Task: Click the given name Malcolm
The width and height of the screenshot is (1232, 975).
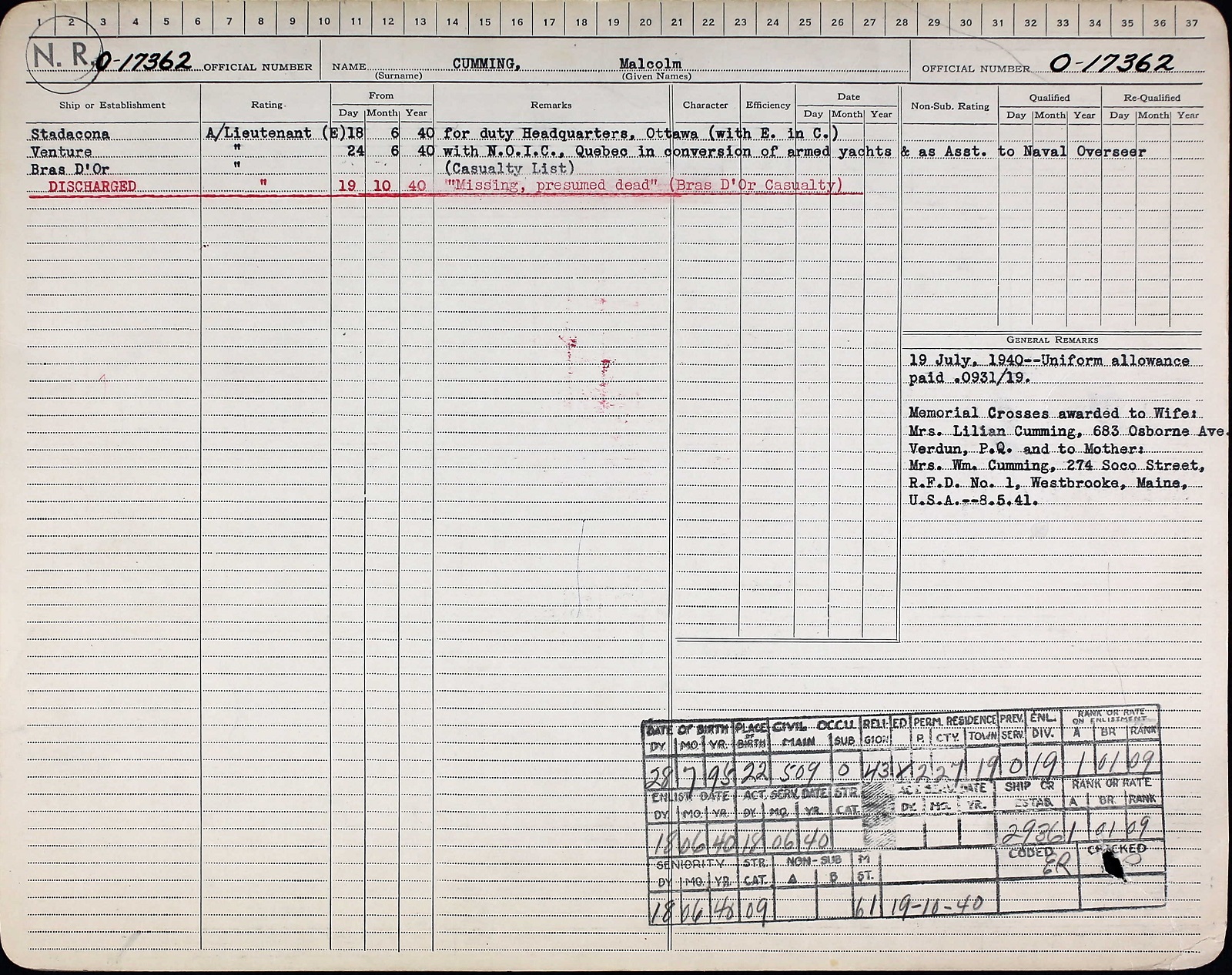Action: 650,63
